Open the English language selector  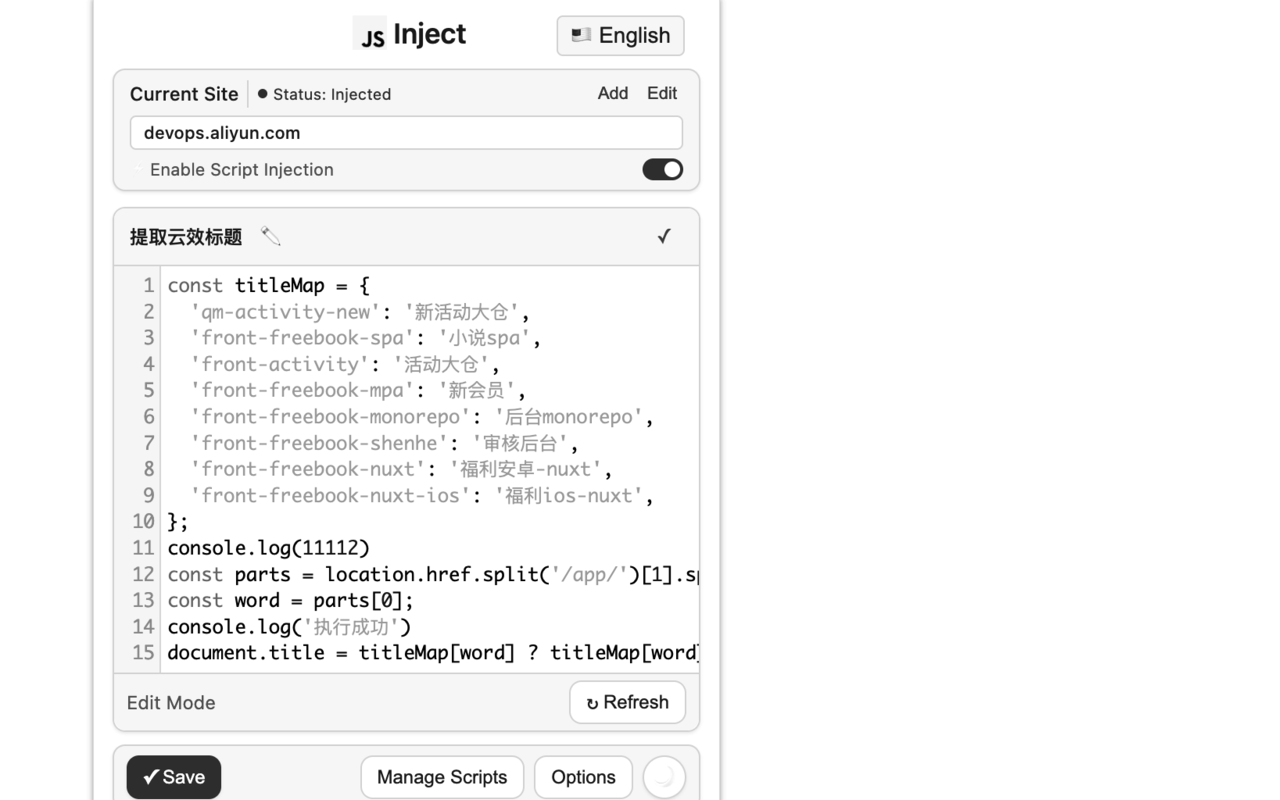click(620, 35)
